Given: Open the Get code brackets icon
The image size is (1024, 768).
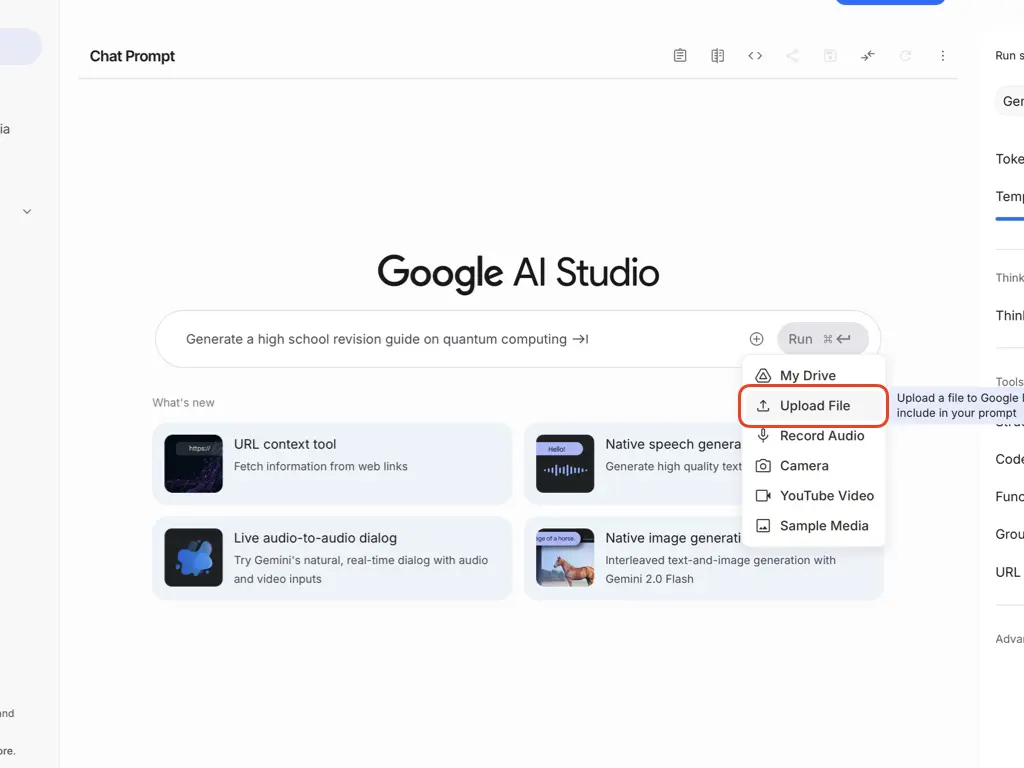Looking at the screenshot, I should point(755,56).
